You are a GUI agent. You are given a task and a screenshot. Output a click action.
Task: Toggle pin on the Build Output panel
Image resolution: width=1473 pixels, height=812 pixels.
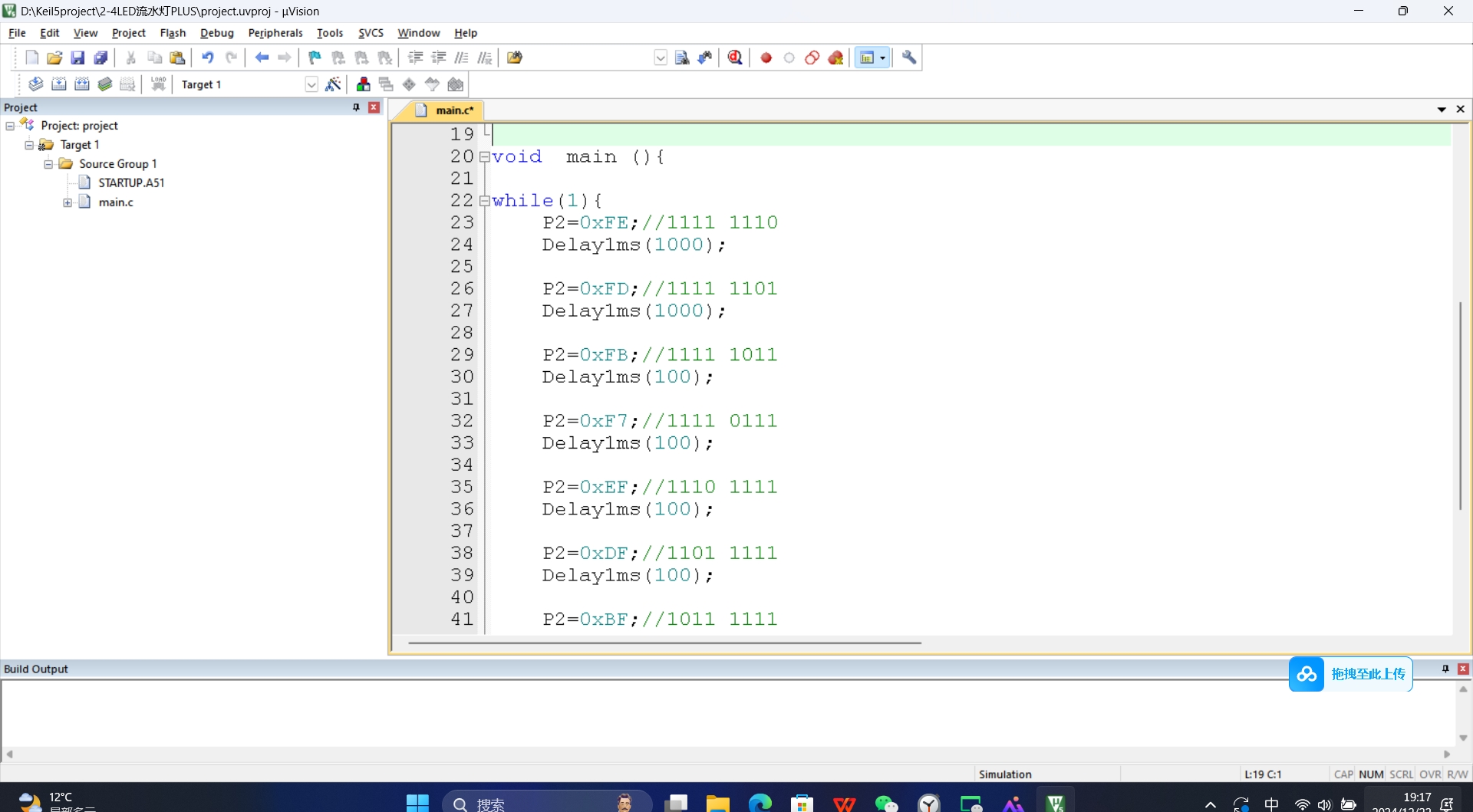coord(1445,669)
